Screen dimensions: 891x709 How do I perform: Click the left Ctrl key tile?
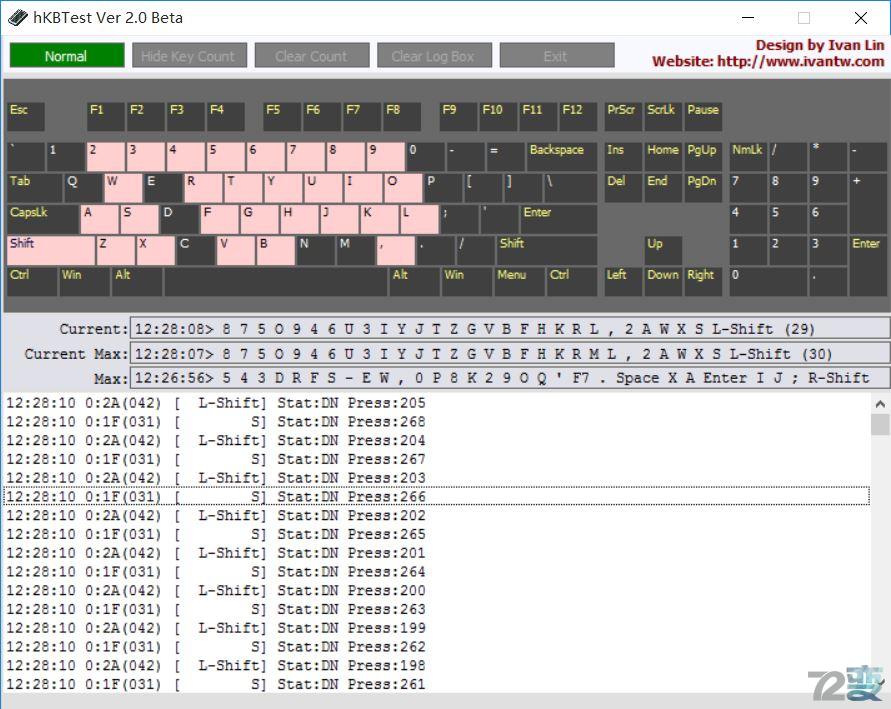tap(32, 282)
